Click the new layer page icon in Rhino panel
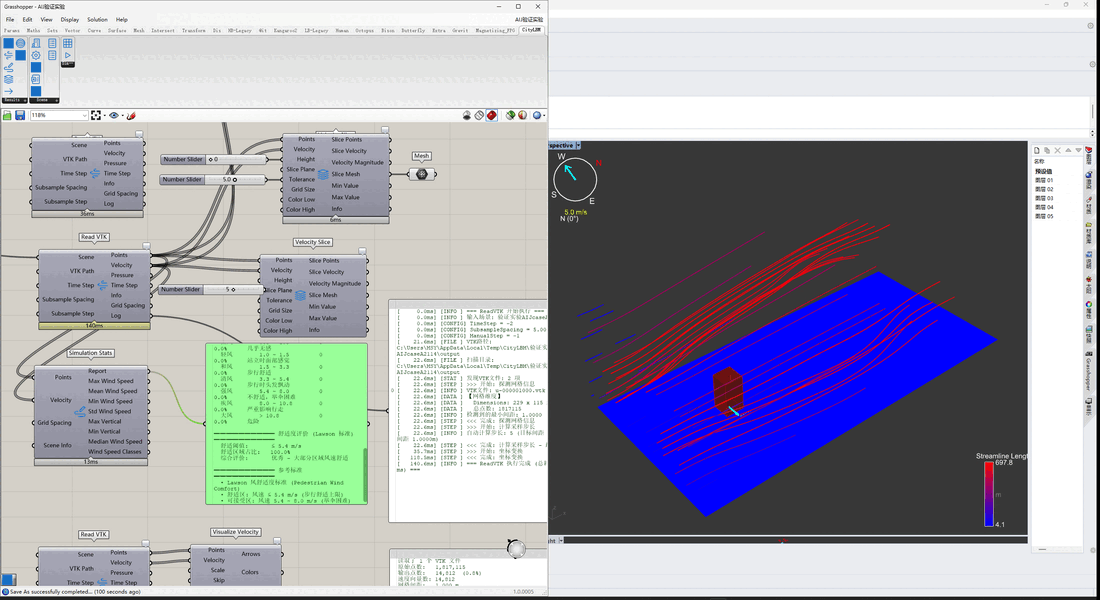The width and height of the screenshot is (1100, 600). (1037, 150)
